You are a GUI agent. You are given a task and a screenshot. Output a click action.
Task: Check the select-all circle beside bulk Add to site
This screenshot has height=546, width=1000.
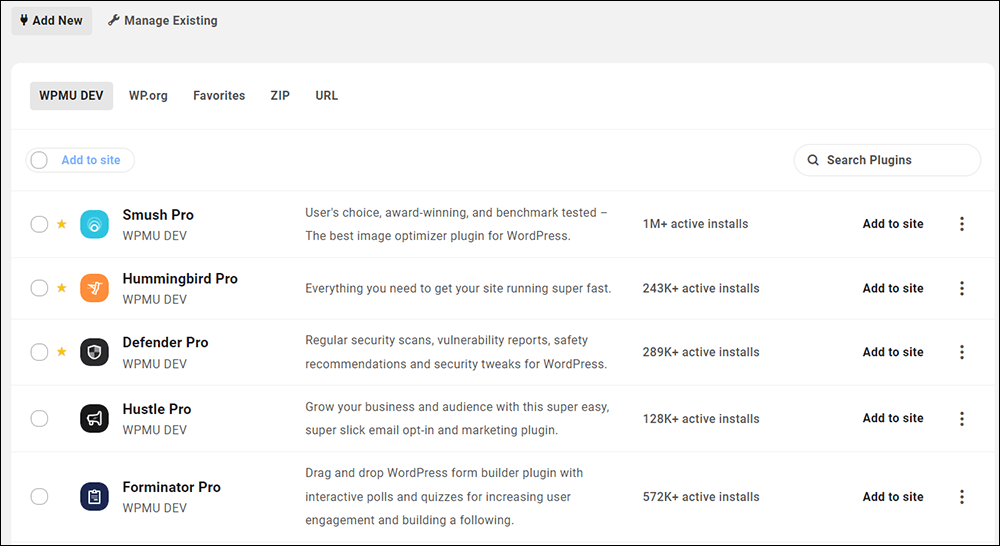pos(39,160)
